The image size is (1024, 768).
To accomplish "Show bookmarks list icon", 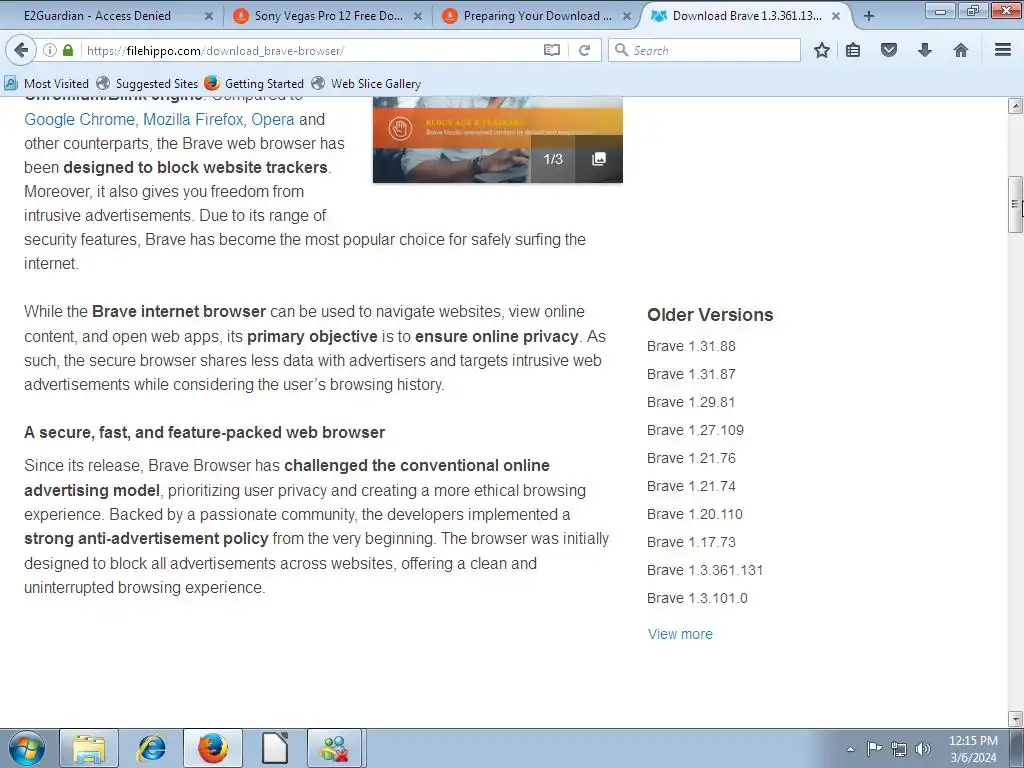I will point(853,50).
